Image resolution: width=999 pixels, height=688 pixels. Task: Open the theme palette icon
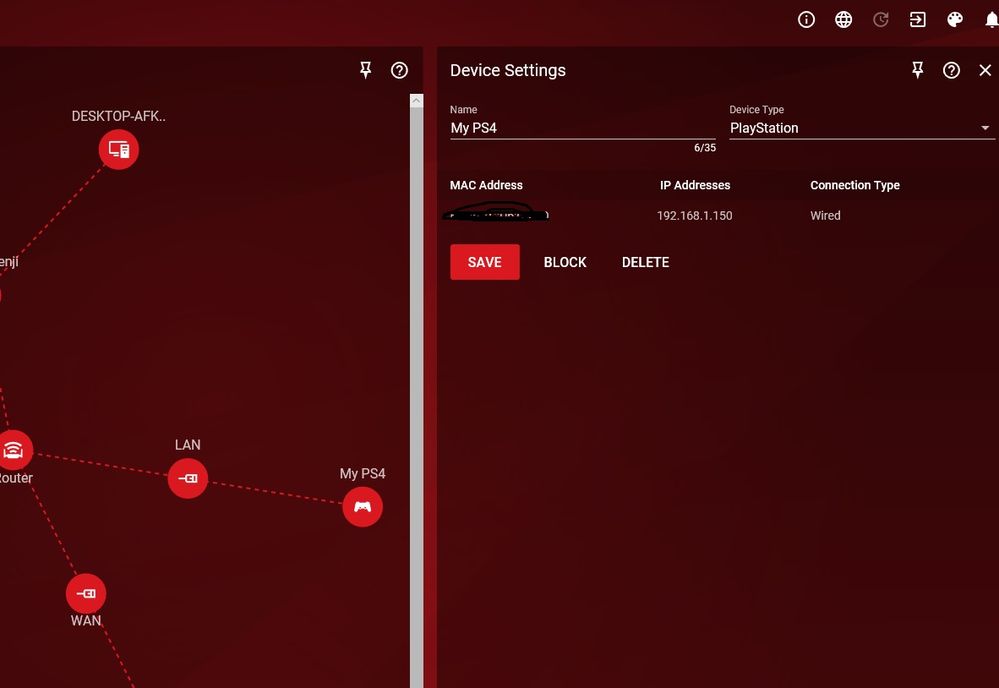tap(954, 20)
